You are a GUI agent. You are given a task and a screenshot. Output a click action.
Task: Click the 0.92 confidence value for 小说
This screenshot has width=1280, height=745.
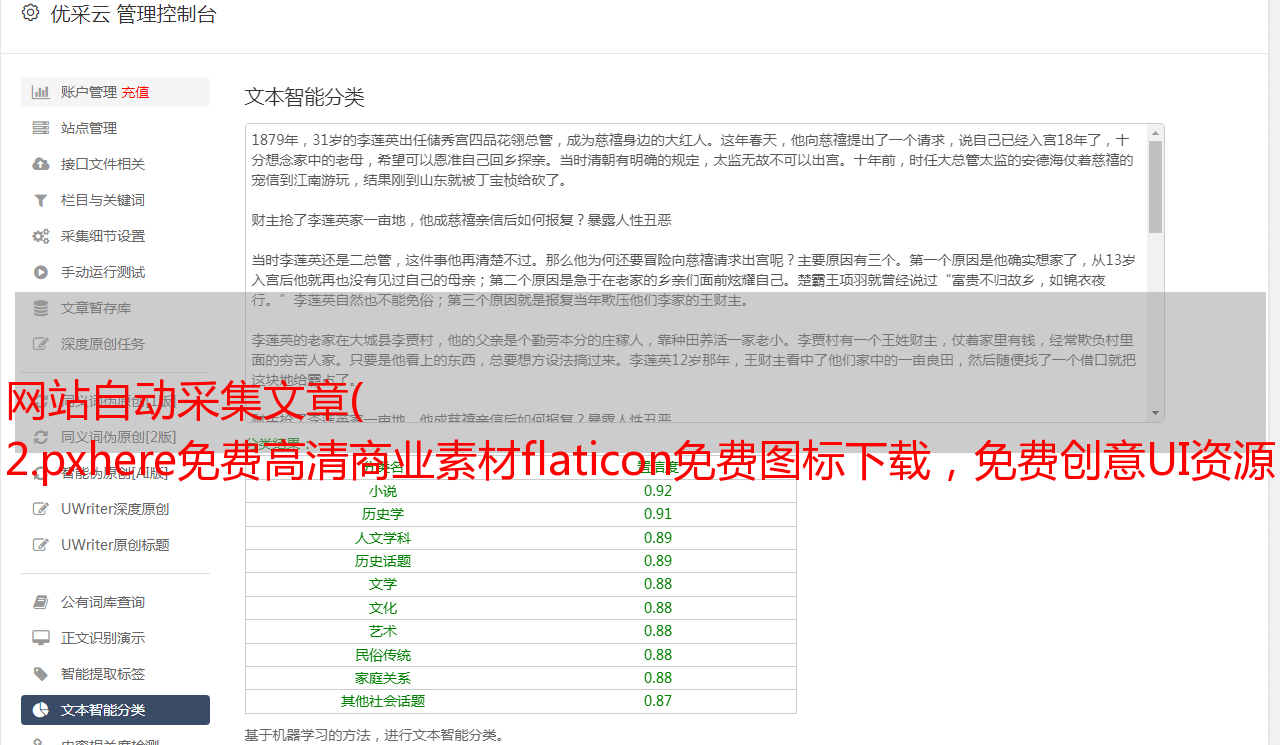[658, 491]
